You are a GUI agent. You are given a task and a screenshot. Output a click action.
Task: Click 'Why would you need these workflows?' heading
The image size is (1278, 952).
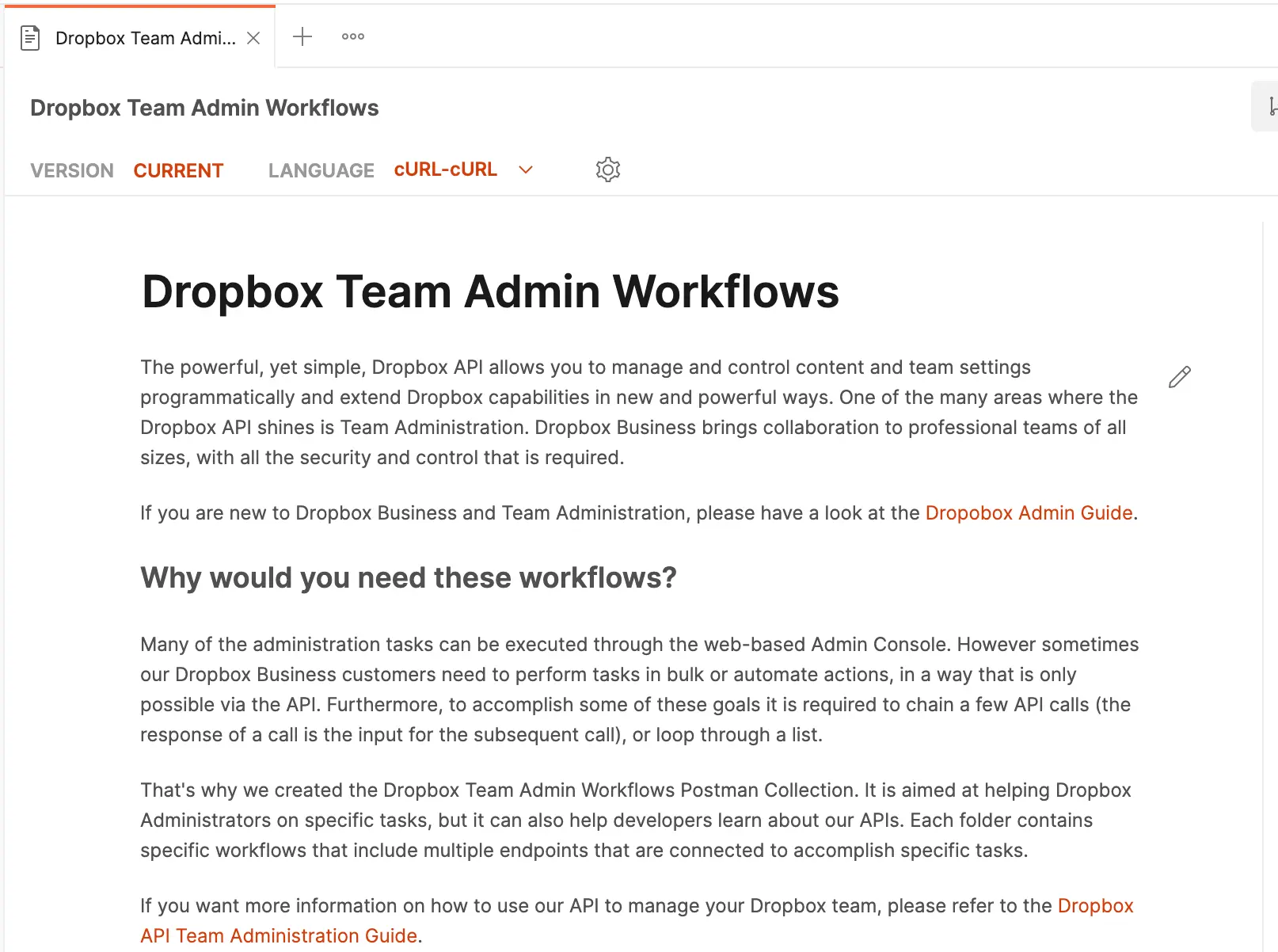[409, 577]
